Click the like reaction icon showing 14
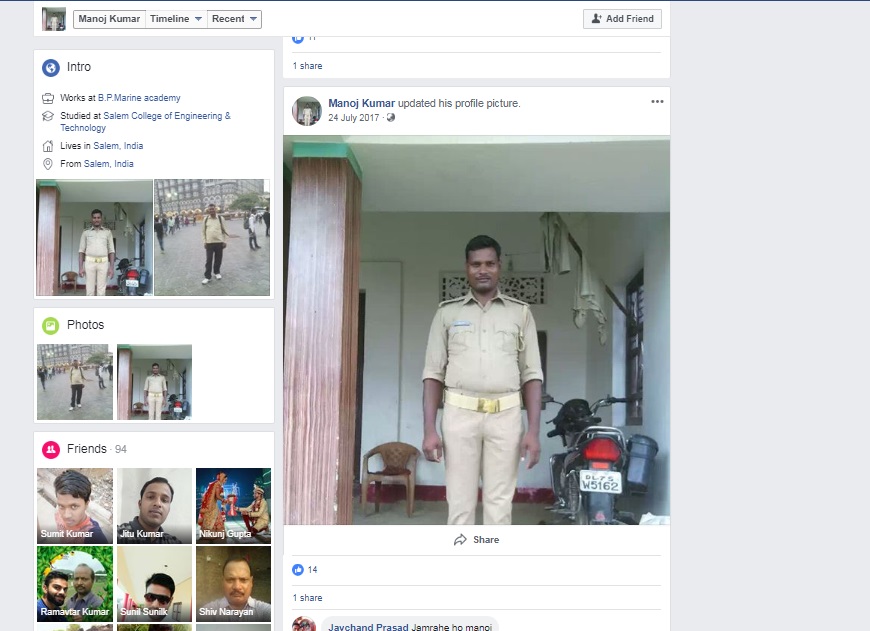 tap(298, 569)
